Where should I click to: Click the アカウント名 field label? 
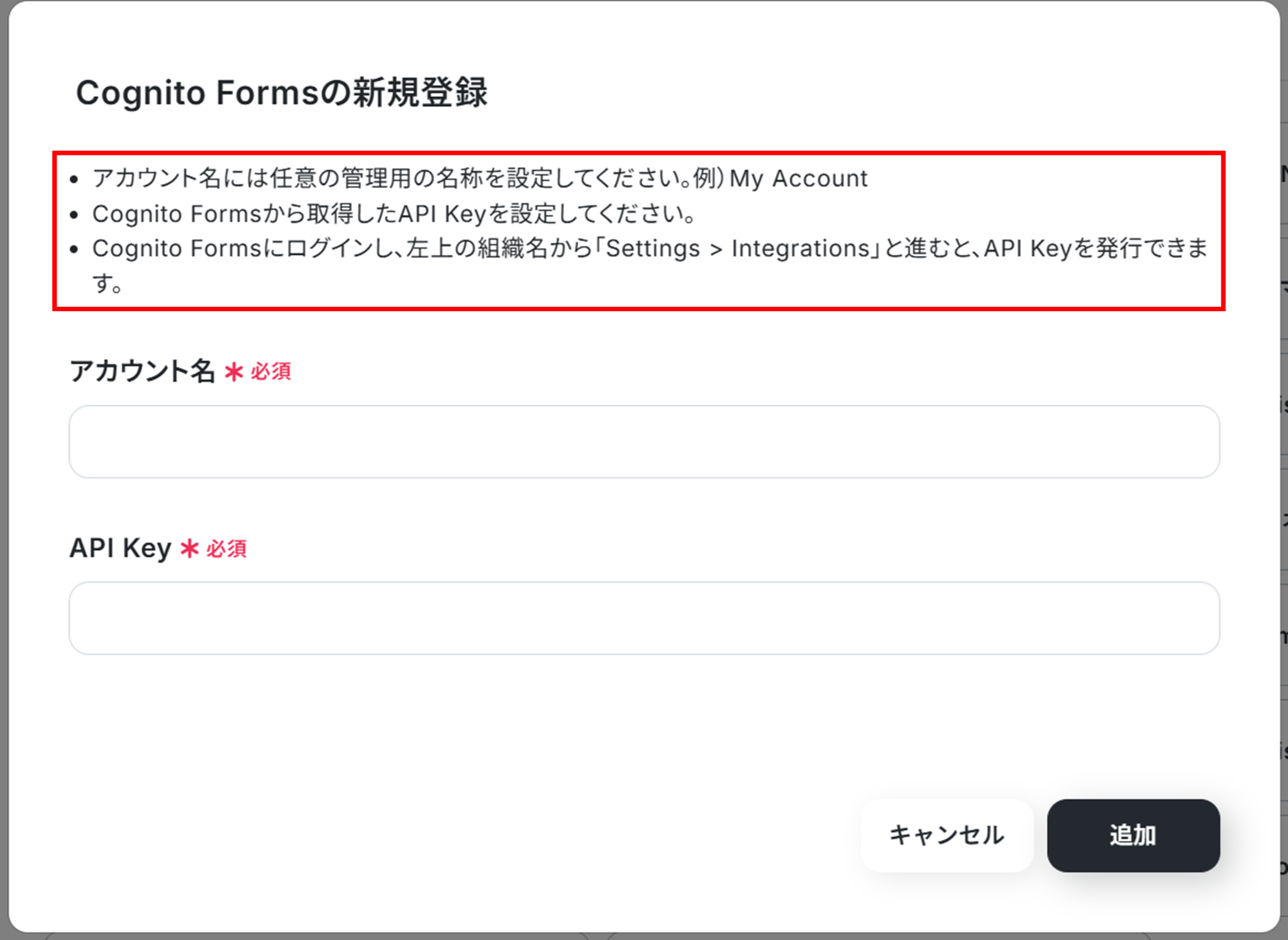pos(142,371)
